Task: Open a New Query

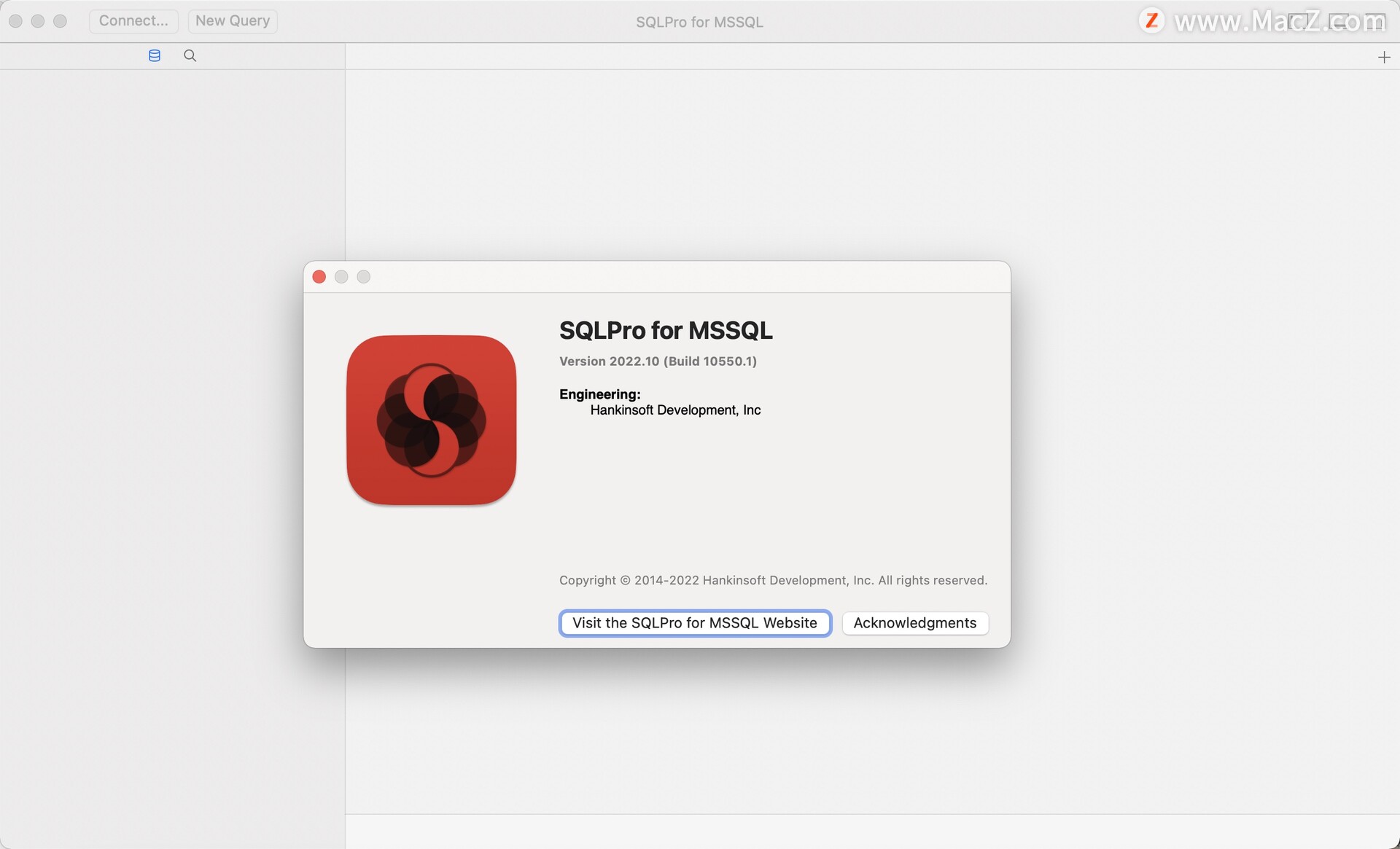Action: point(233,21)
